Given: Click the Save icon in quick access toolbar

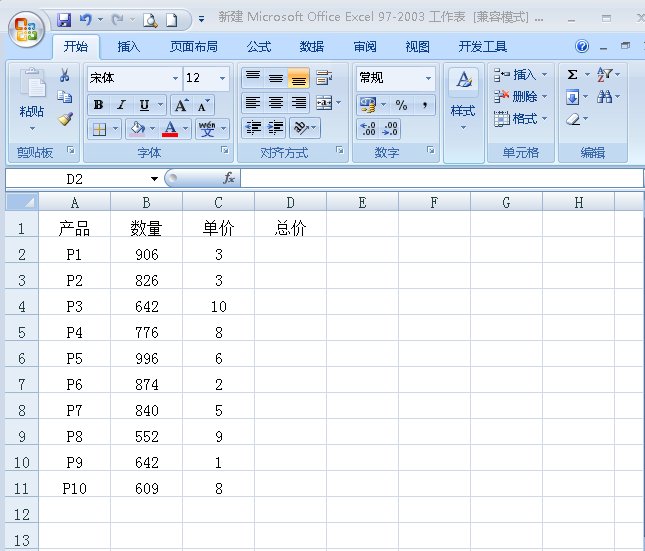Looking at the screenshot, I should click(64, 19).
